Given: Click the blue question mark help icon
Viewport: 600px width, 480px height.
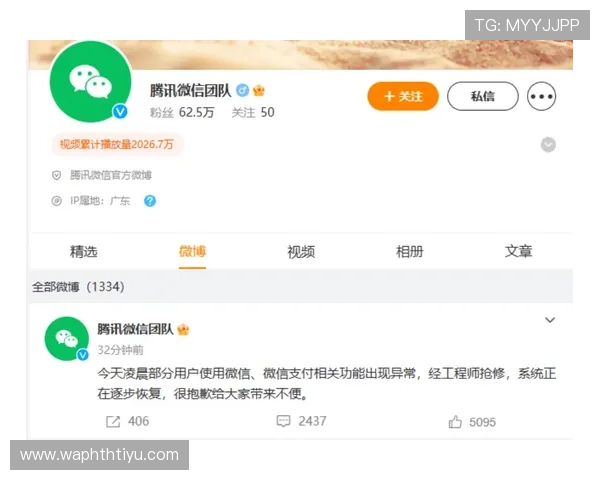Looking at the screenshot, I should pos(150,201).
